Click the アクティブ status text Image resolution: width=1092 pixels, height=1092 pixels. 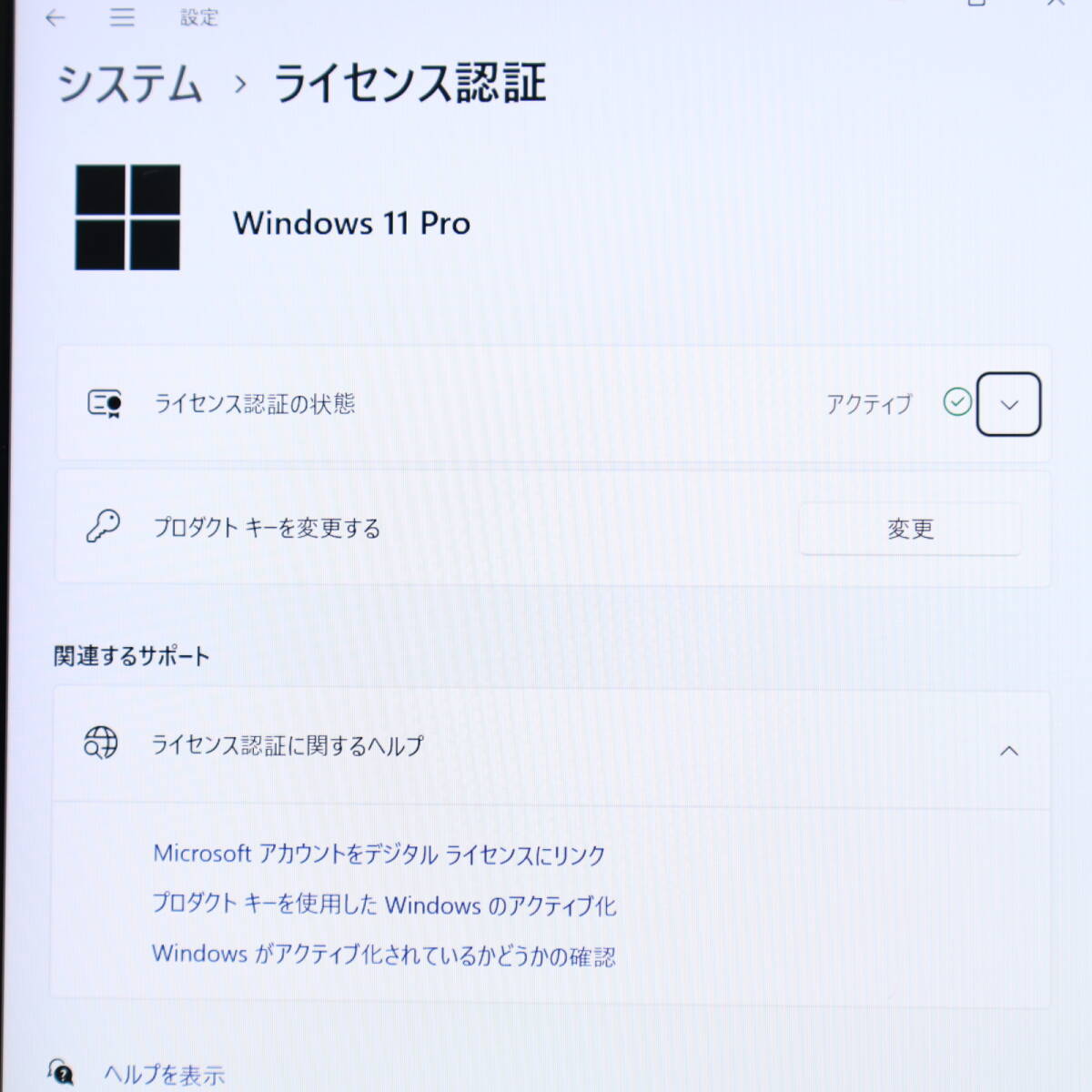869,404
